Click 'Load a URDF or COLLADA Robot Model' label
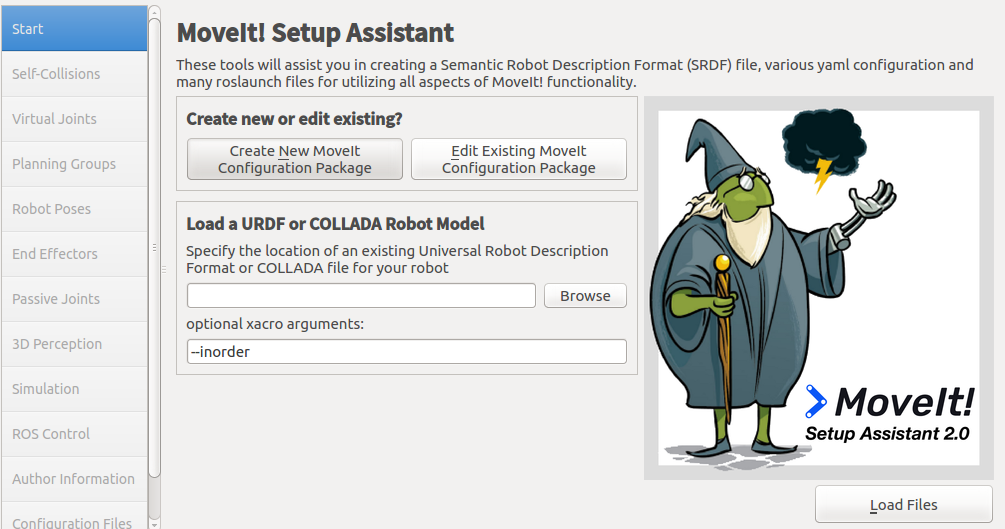The height and width of the screenshot is (529, 1005). (335, 224)
